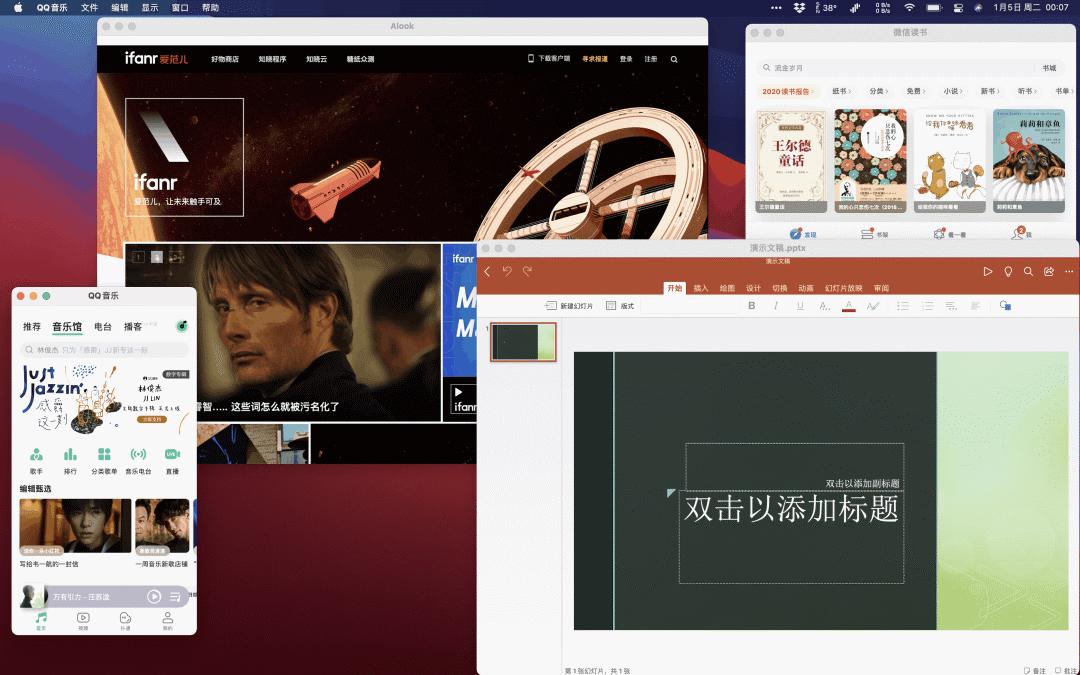1080x675 pixels.
Task: Switch to the 设计 ribbon tab
Action: coord(753,288)
